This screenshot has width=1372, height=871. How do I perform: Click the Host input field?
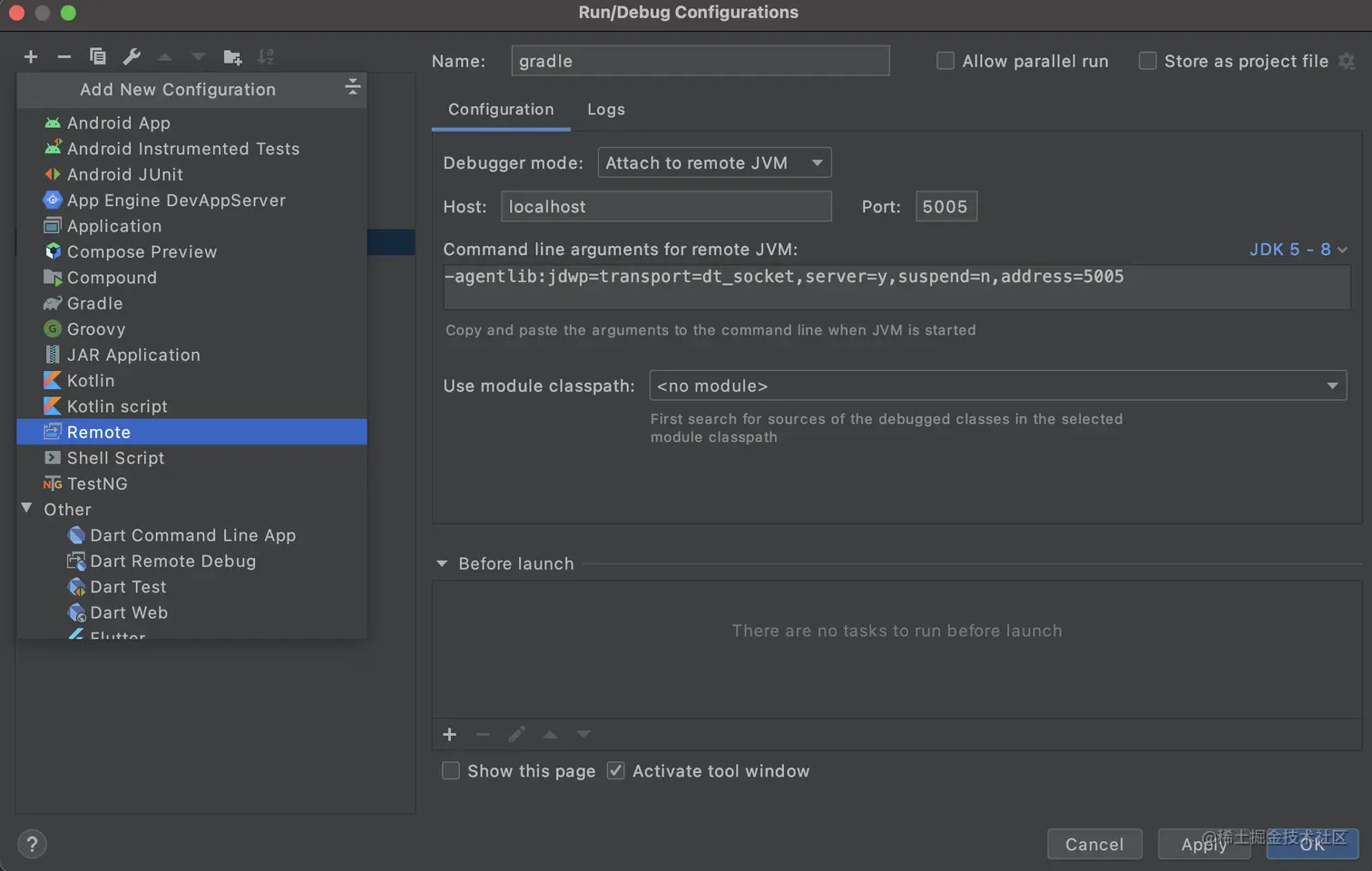[x=666, y=207]
